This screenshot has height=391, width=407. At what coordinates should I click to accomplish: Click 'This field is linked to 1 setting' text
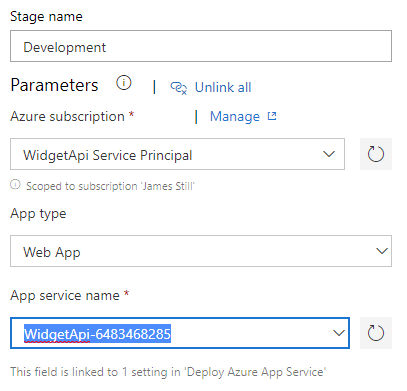168,372
